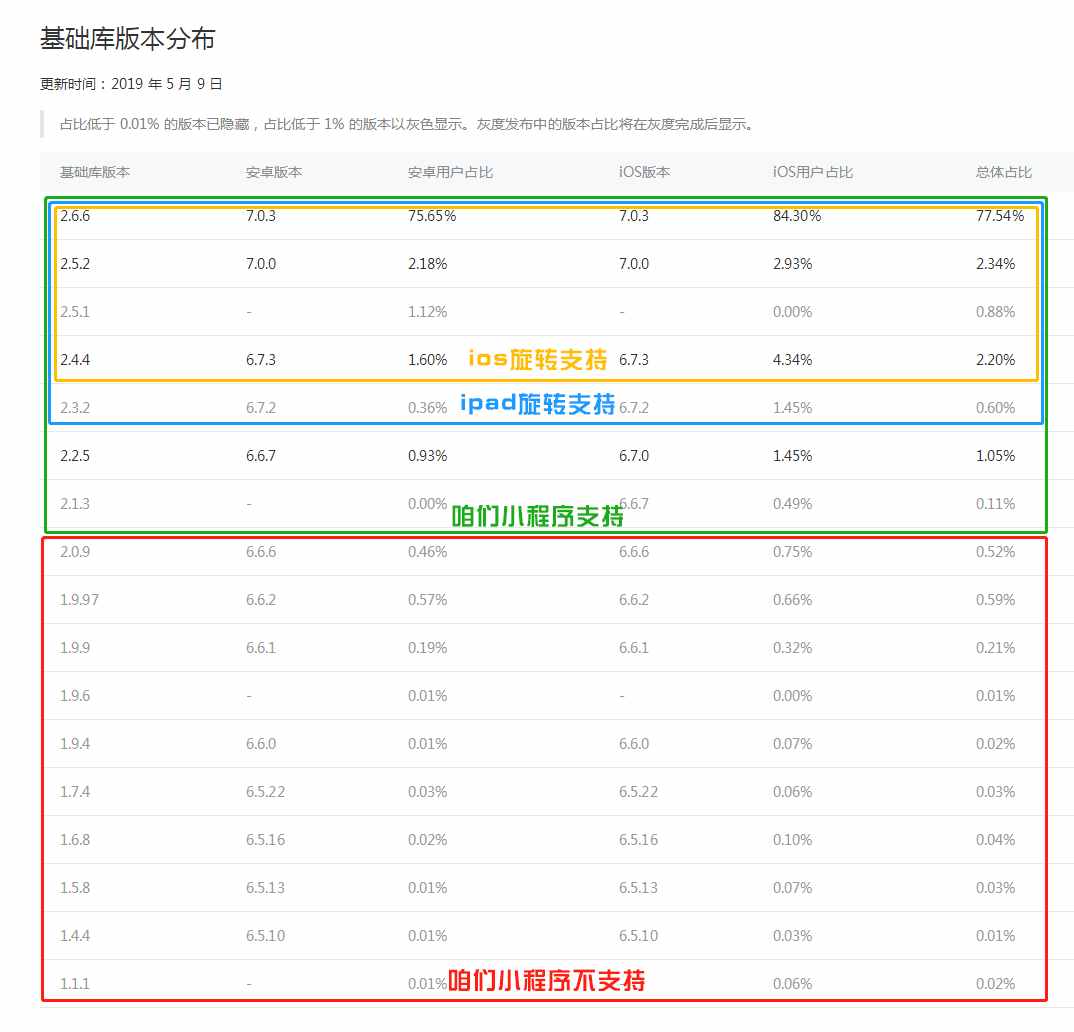This screenshot has height=1032, width=1074.
Task: Click the 安卓用户占比 column header
Action: click(x=450, y=173)
